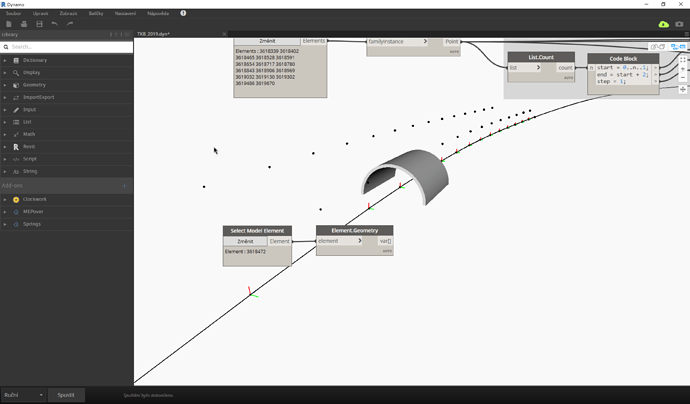Open the Ruční run mode dropdown
The width and height of the screenshot is (690, 404).
23,395
